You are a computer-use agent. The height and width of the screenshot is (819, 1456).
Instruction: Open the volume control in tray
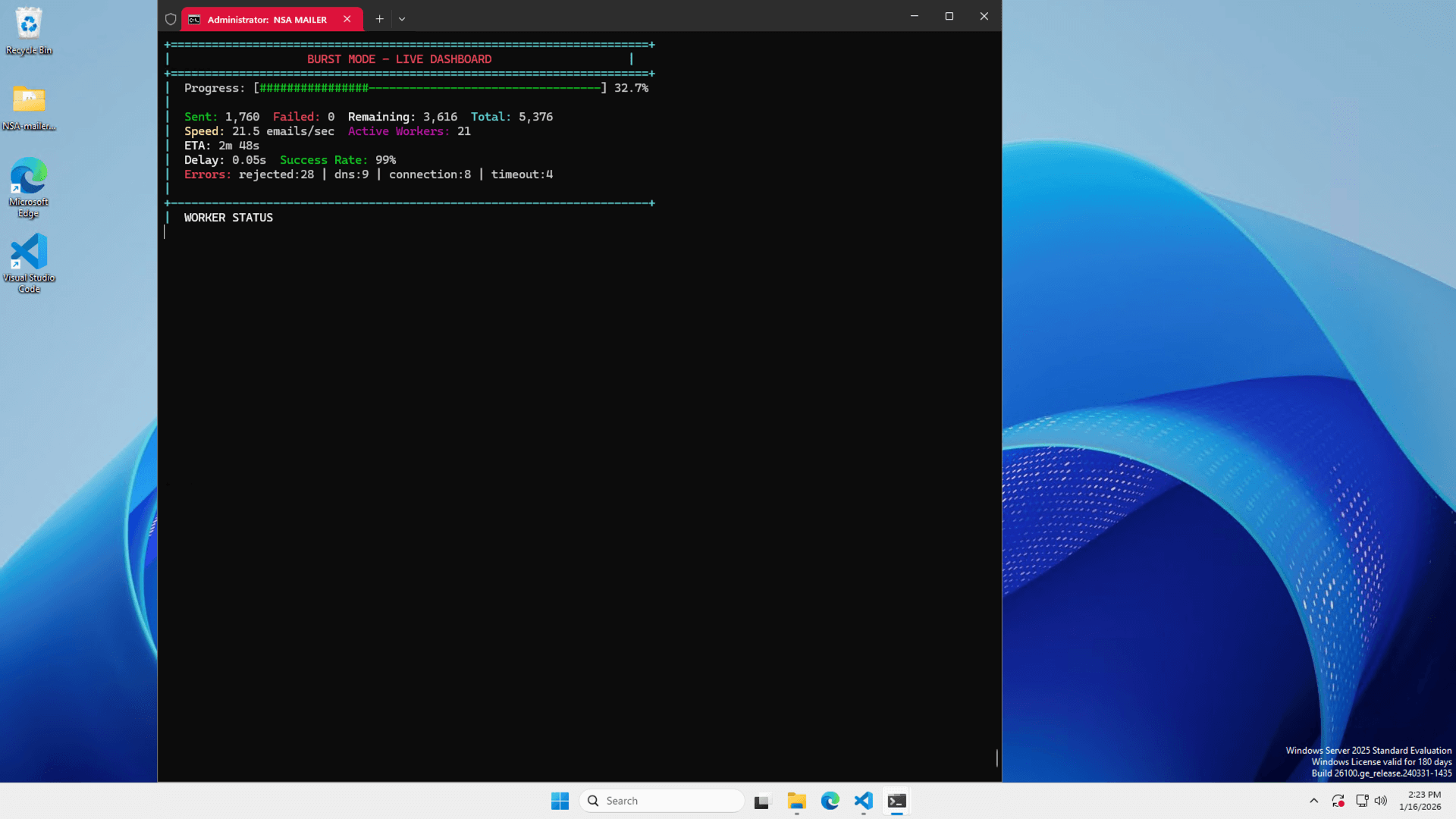[x=1381, y=801]
